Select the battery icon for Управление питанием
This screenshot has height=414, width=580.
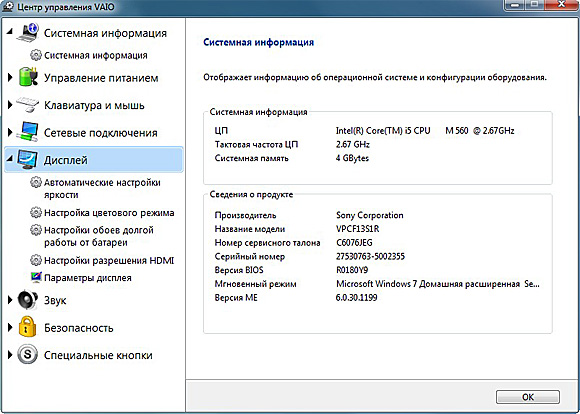tap(28, 77)
